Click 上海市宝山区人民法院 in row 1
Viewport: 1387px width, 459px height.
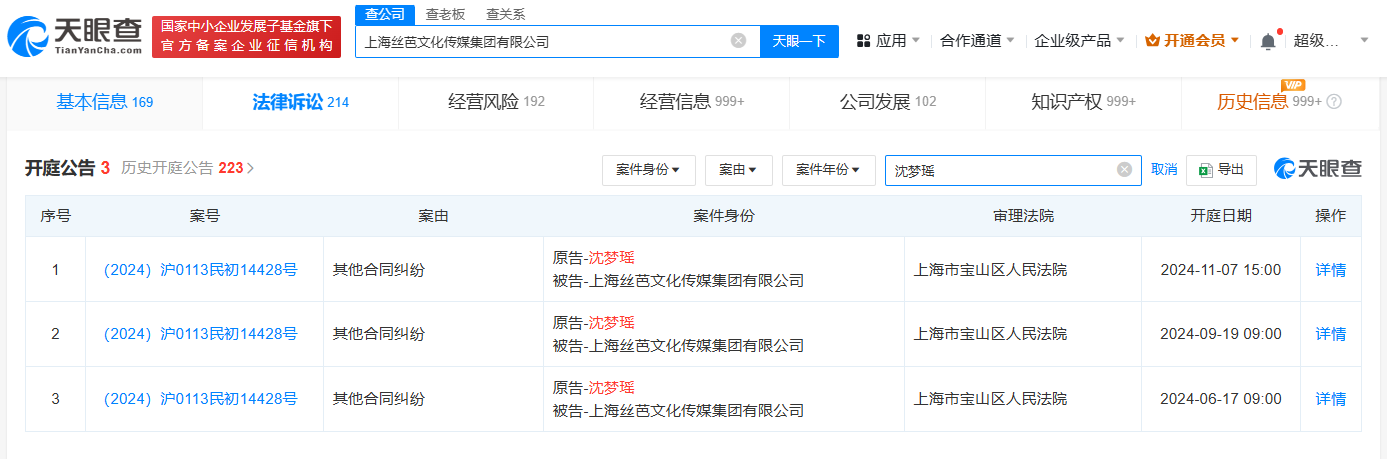pos(991,269)
